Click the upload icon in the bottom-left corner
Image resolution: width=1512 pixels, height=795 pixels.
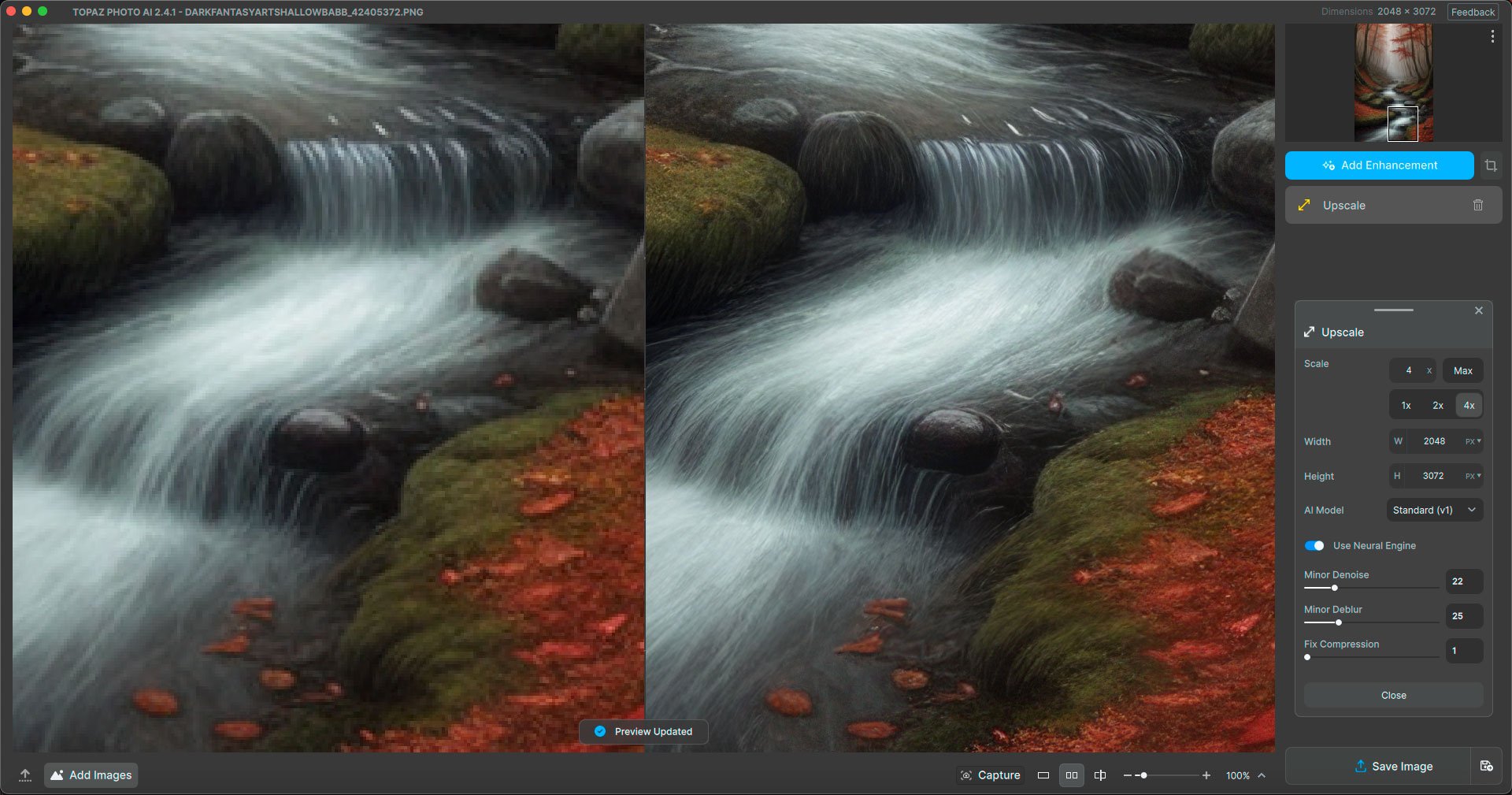point(25,775)
